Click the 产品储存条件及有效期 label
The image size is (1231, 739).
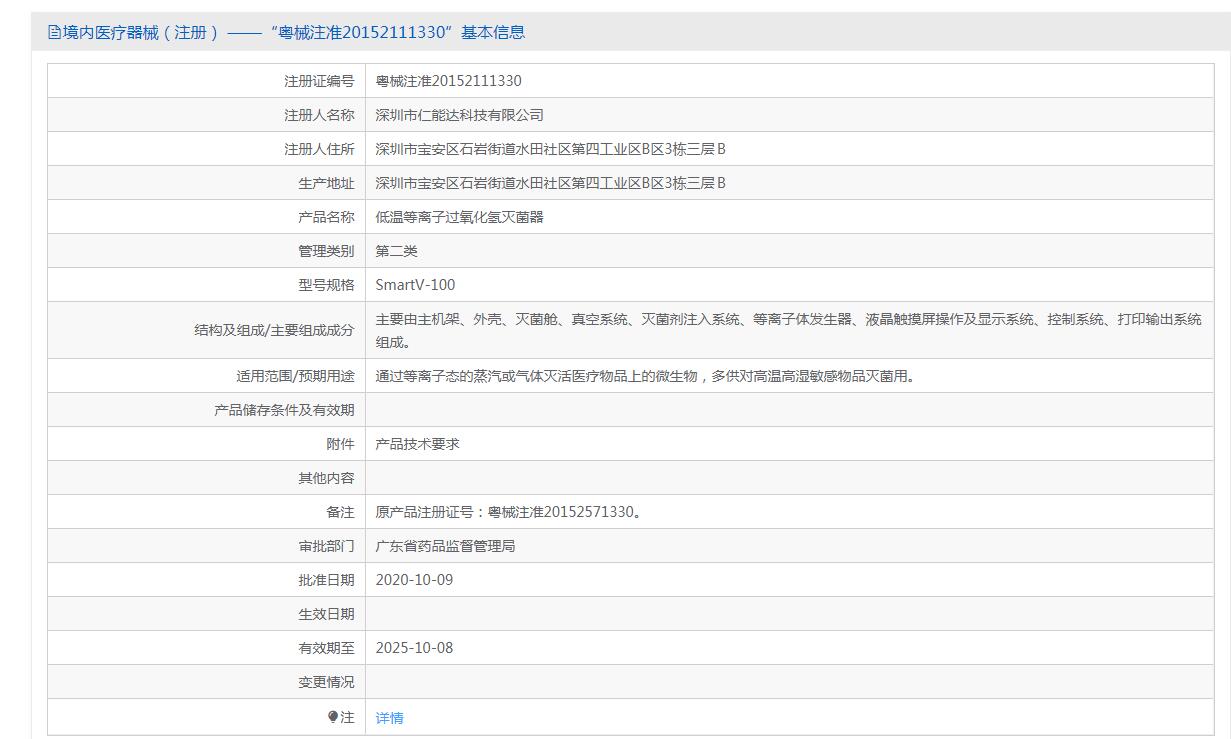click(x=284, y=410)
